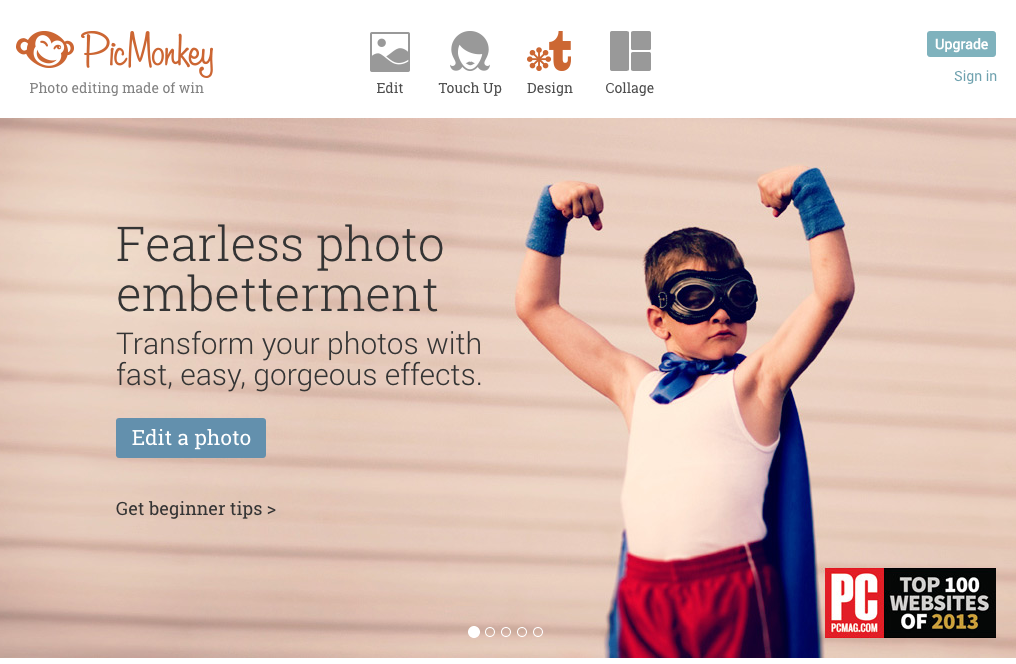The width and height of the screenshot is (1016, 664).
Task: Open the Collage grid icon
Action: [x=630, y=51]
